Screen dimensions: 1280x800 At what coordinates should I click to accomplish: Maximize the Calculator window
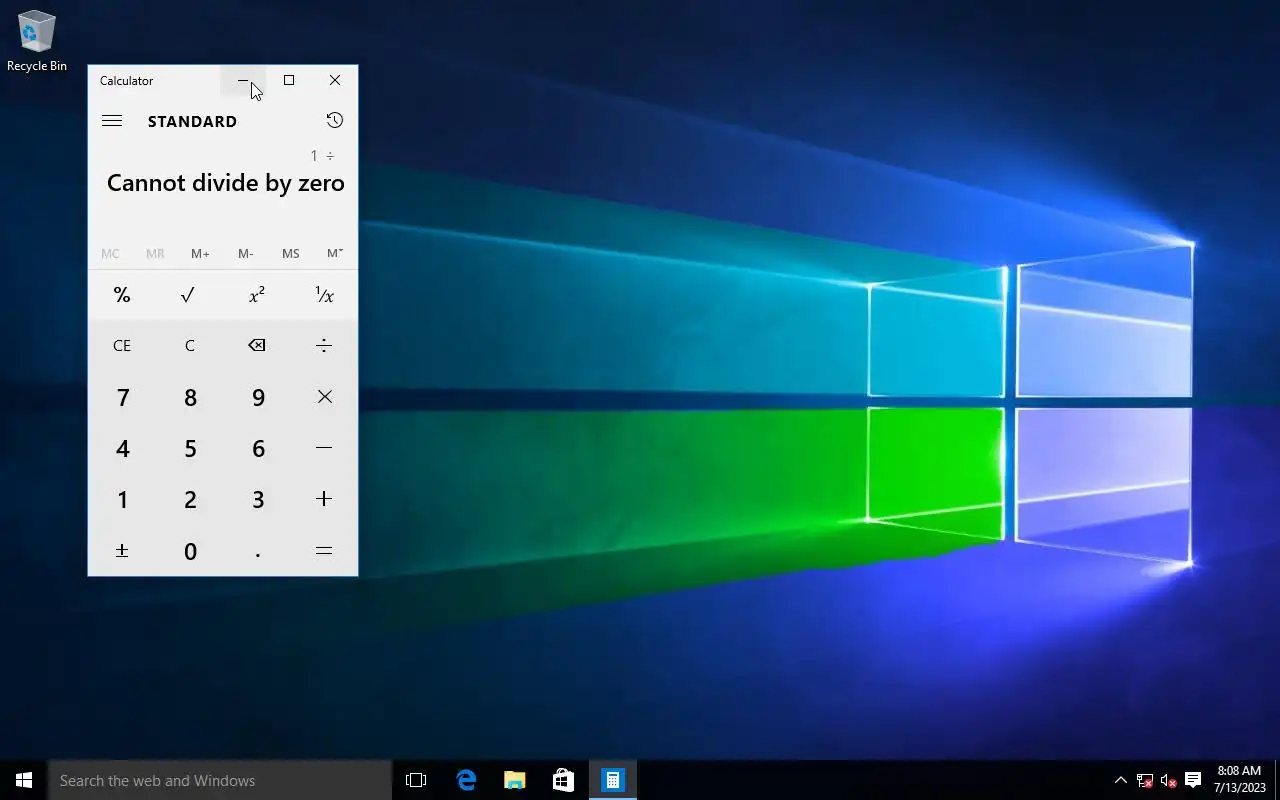tap(289, 81)
